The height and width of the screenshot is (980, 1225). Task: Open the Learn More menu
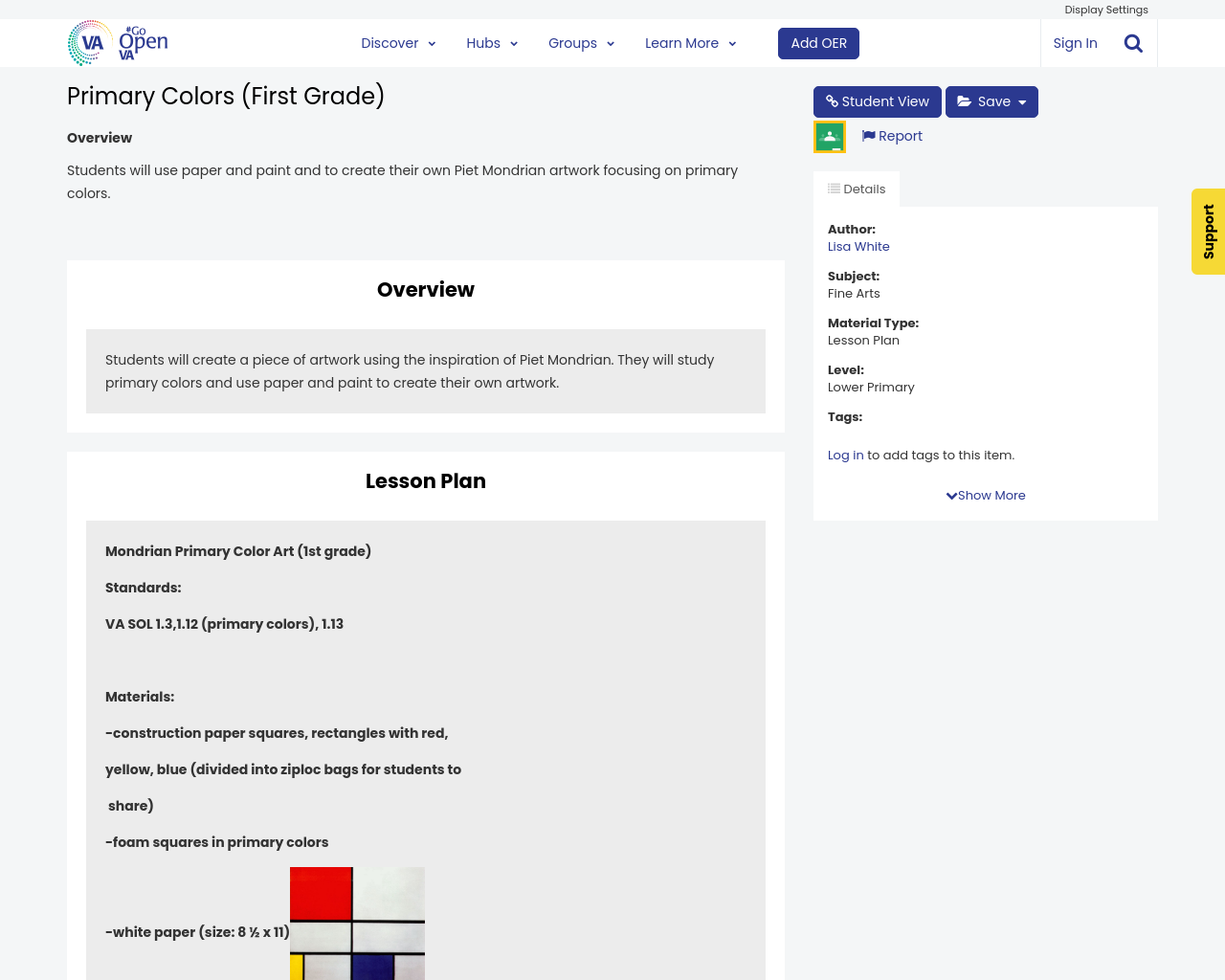pos(690,43)
